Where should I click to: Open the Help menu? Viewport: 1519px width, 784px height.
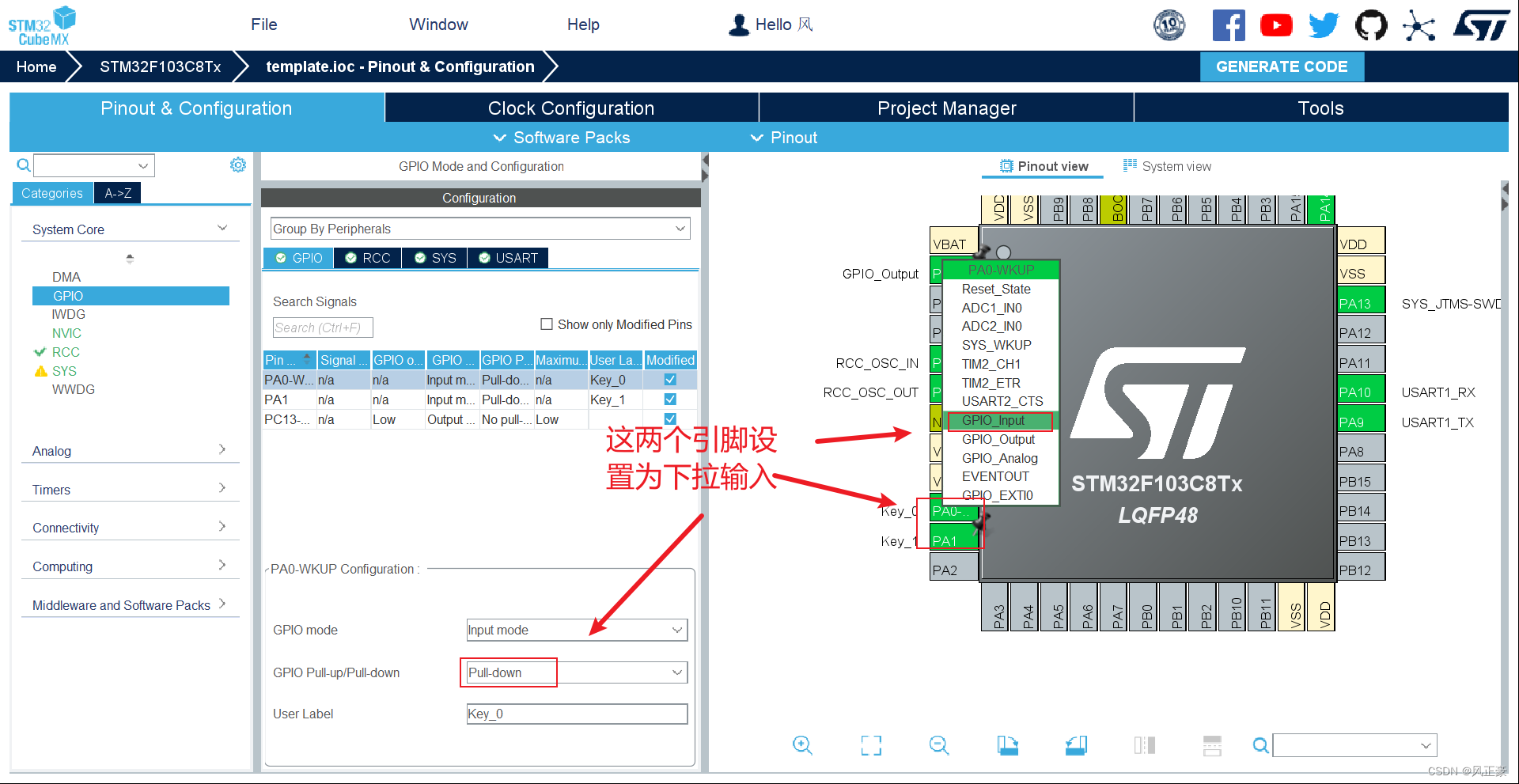(x=583, y=25)
